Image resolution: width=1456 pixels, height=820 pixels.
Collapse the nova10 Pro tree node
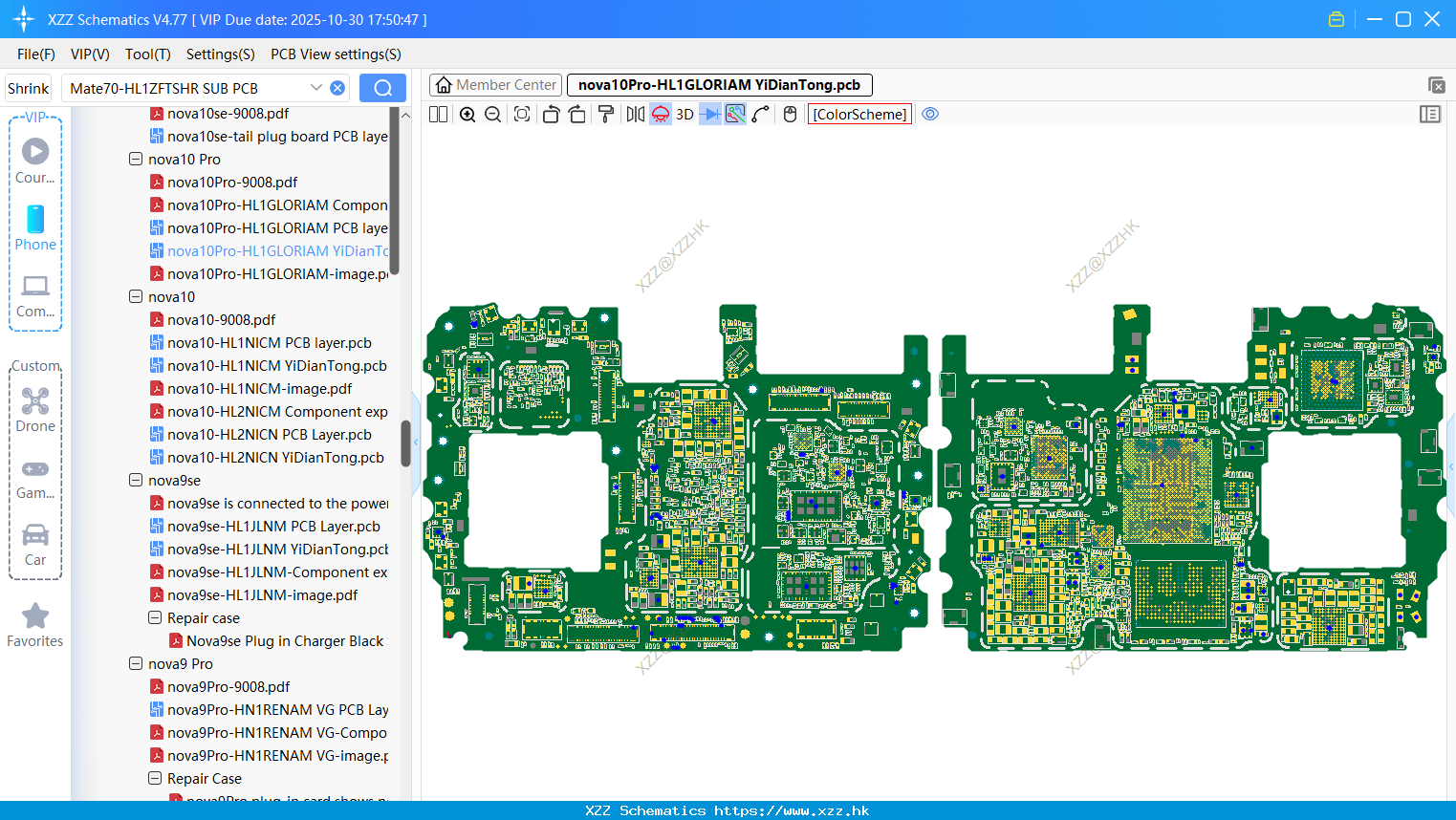coord(136,160)
